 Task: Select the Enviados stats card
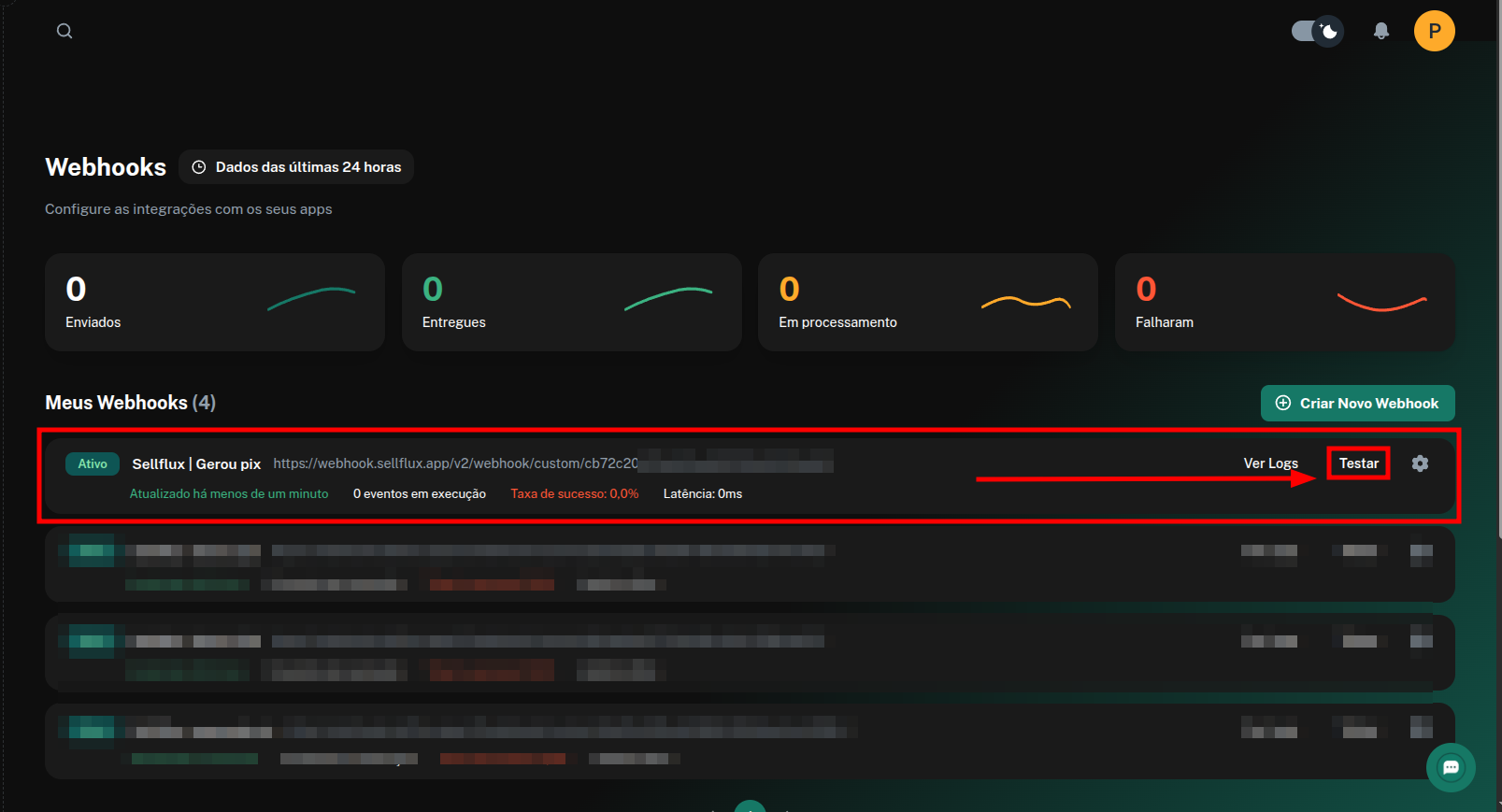[215, 303]
